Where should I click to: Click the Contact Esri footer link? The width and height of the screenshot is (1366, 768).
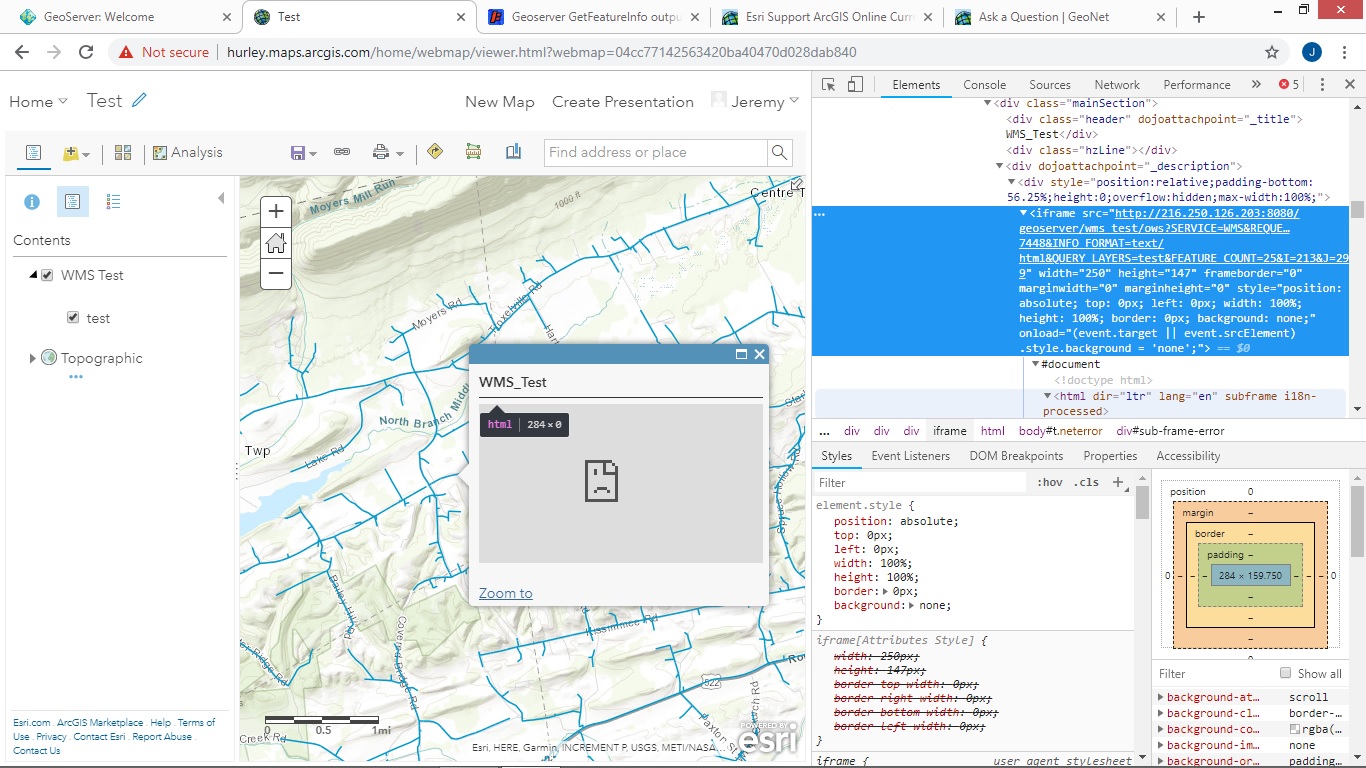tap(99, 737)
